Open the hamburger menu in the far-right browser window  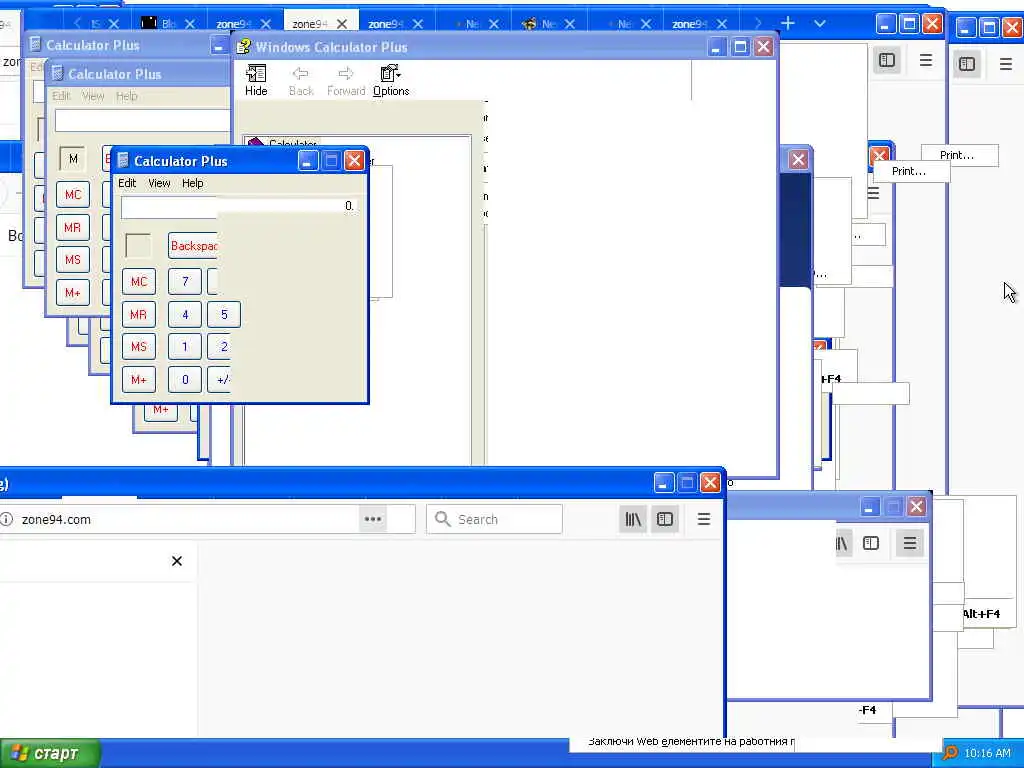point(1006,64)
